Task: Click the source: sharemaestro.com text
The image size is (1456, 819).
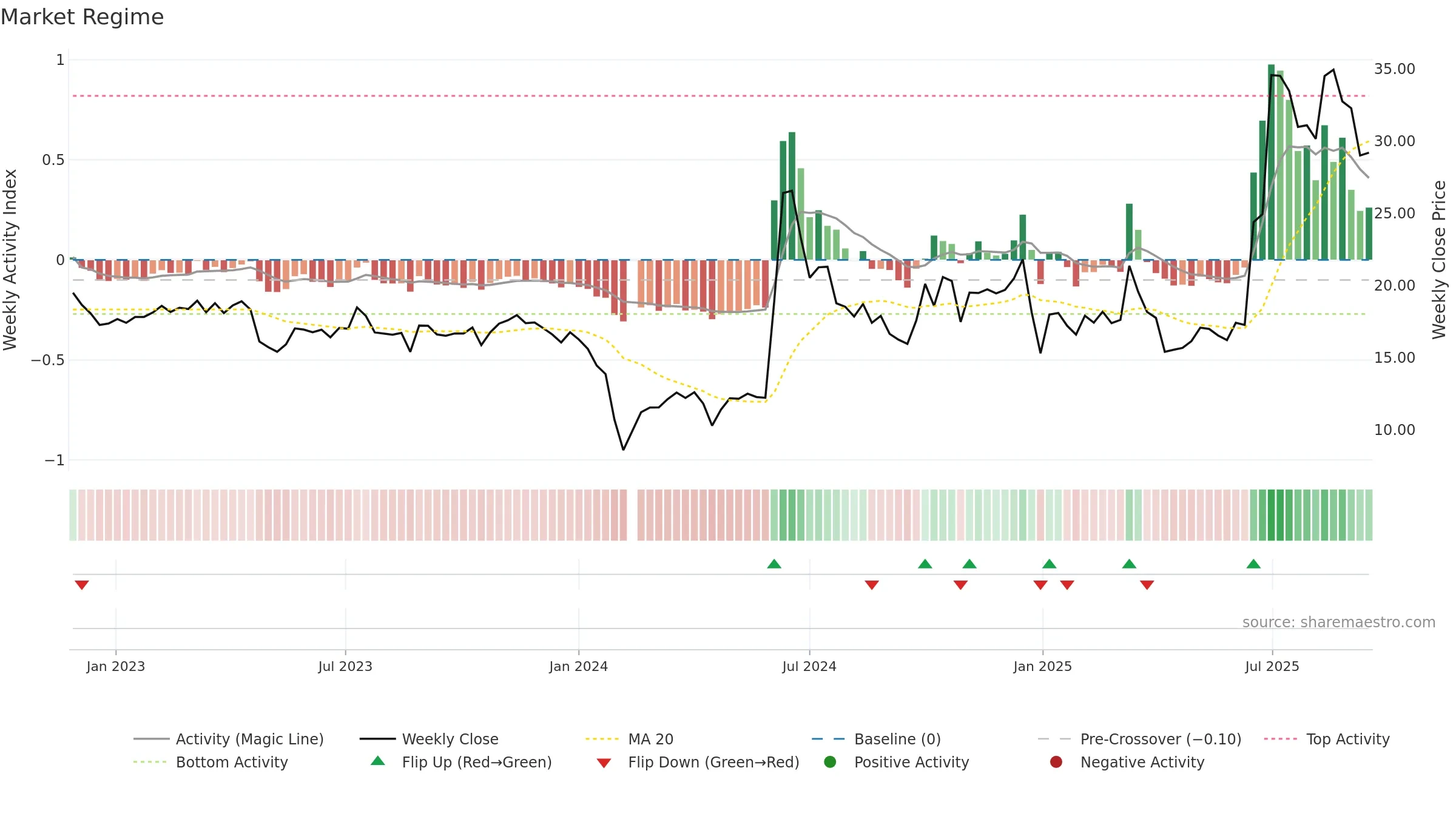Action: 1339,622
